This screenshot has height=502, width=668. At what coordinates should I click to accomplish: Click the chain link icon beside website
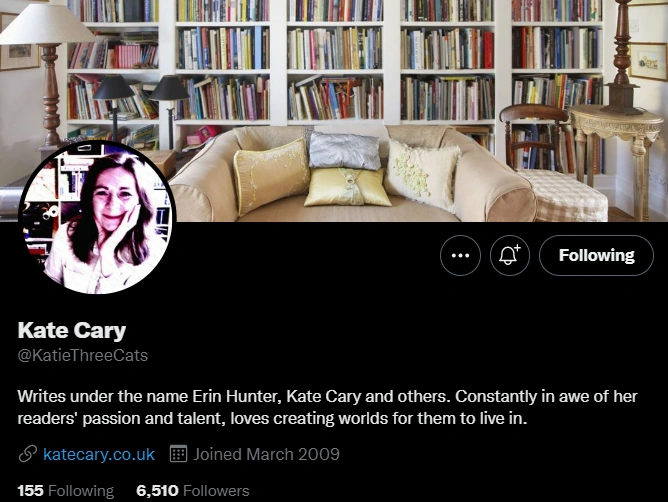point(28,454)
